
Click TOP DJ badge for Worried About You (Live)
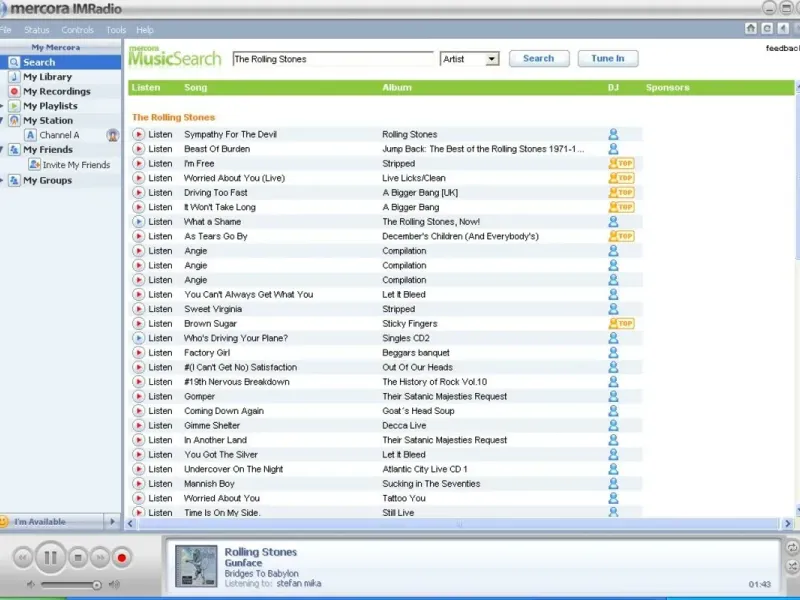pos(621,178)
